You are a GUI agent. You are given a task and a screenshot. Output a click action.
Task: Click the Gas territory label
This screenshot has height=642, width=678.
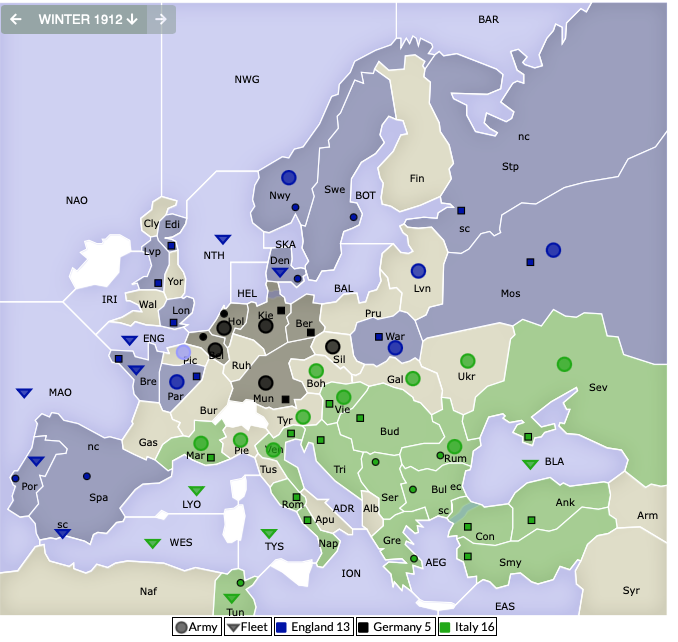(x=148, y=442)
